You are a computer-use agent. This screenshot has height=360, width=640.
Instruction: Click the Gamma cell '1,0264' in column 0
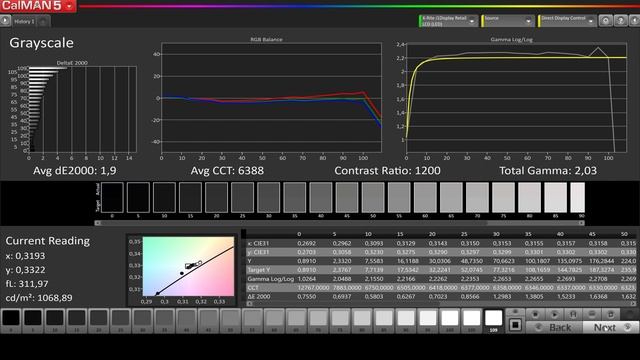307,279
